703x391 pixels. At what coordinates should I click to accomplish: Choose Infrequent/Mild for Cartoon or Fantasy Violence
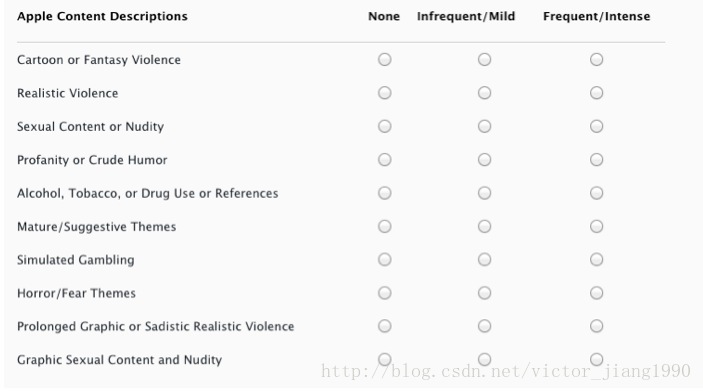coord(484,59)
